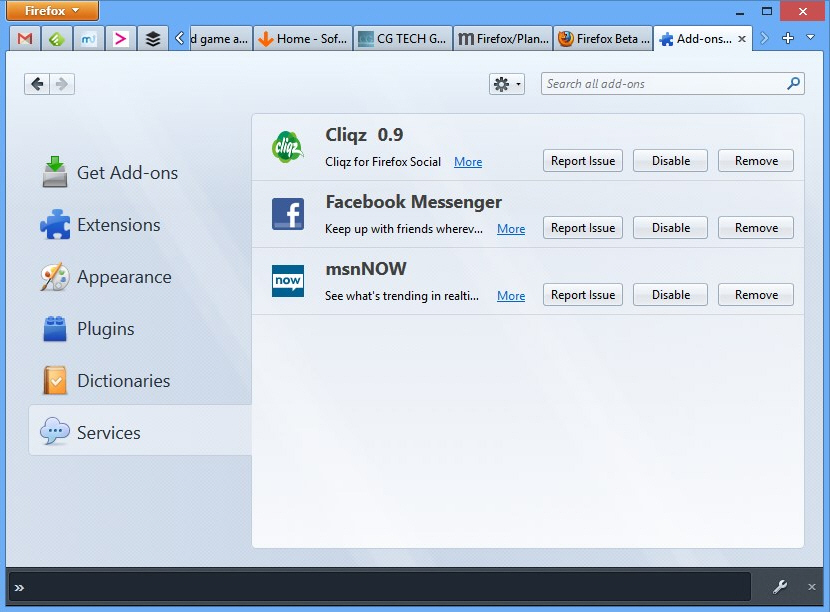Click the 'msnNOW' title text

366,269
